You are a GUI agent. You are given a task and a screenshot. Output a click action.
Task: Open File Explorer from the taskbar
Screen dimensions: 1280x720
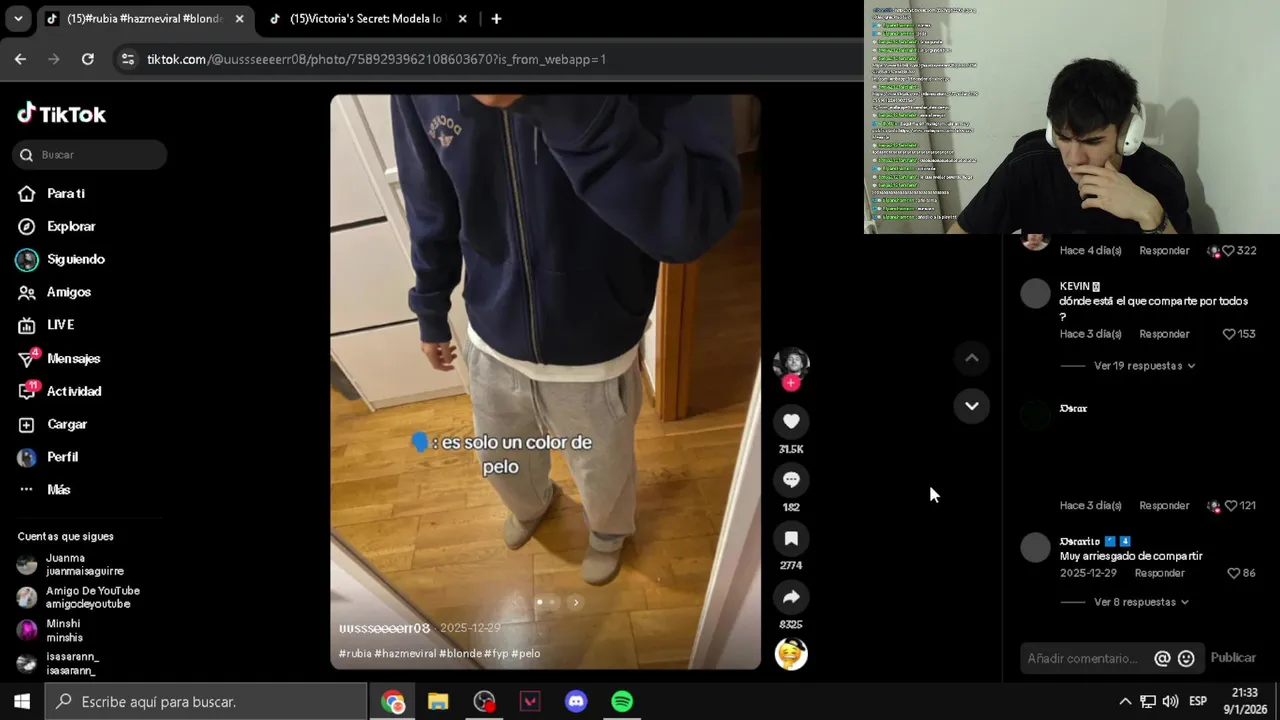pos(438,702)
